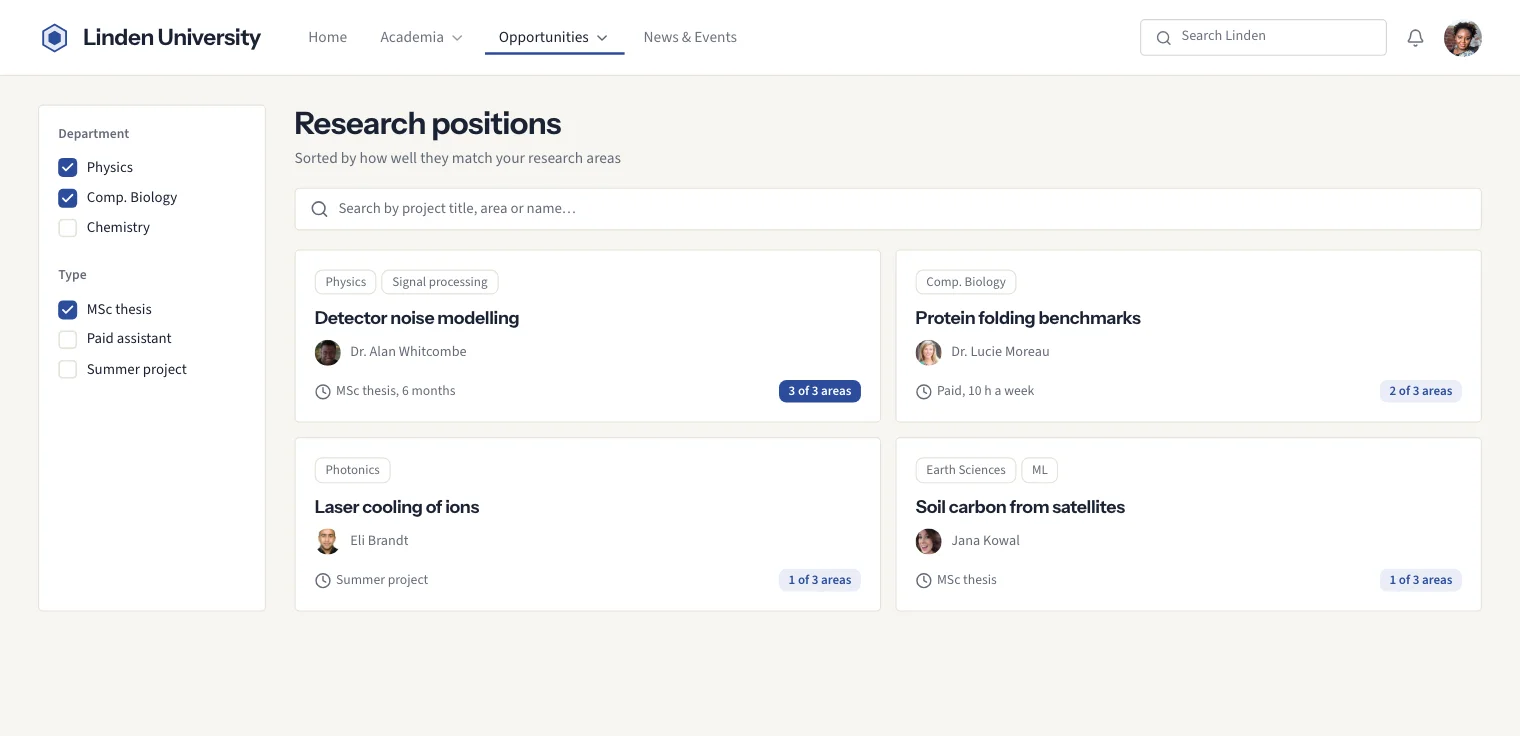
Task: Click the Signal processing tag
Action: [440, 282]
